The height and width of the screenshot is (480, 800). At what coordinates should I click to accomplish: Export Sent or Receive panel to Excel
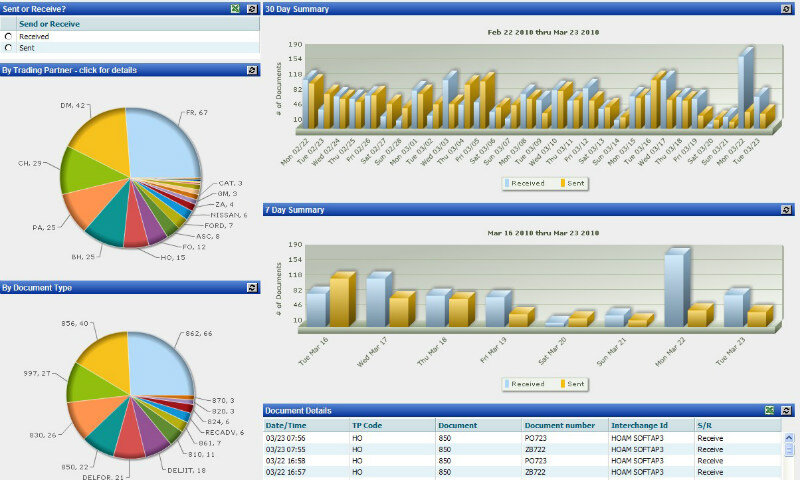pyautogui.click(x=235, y=8)
